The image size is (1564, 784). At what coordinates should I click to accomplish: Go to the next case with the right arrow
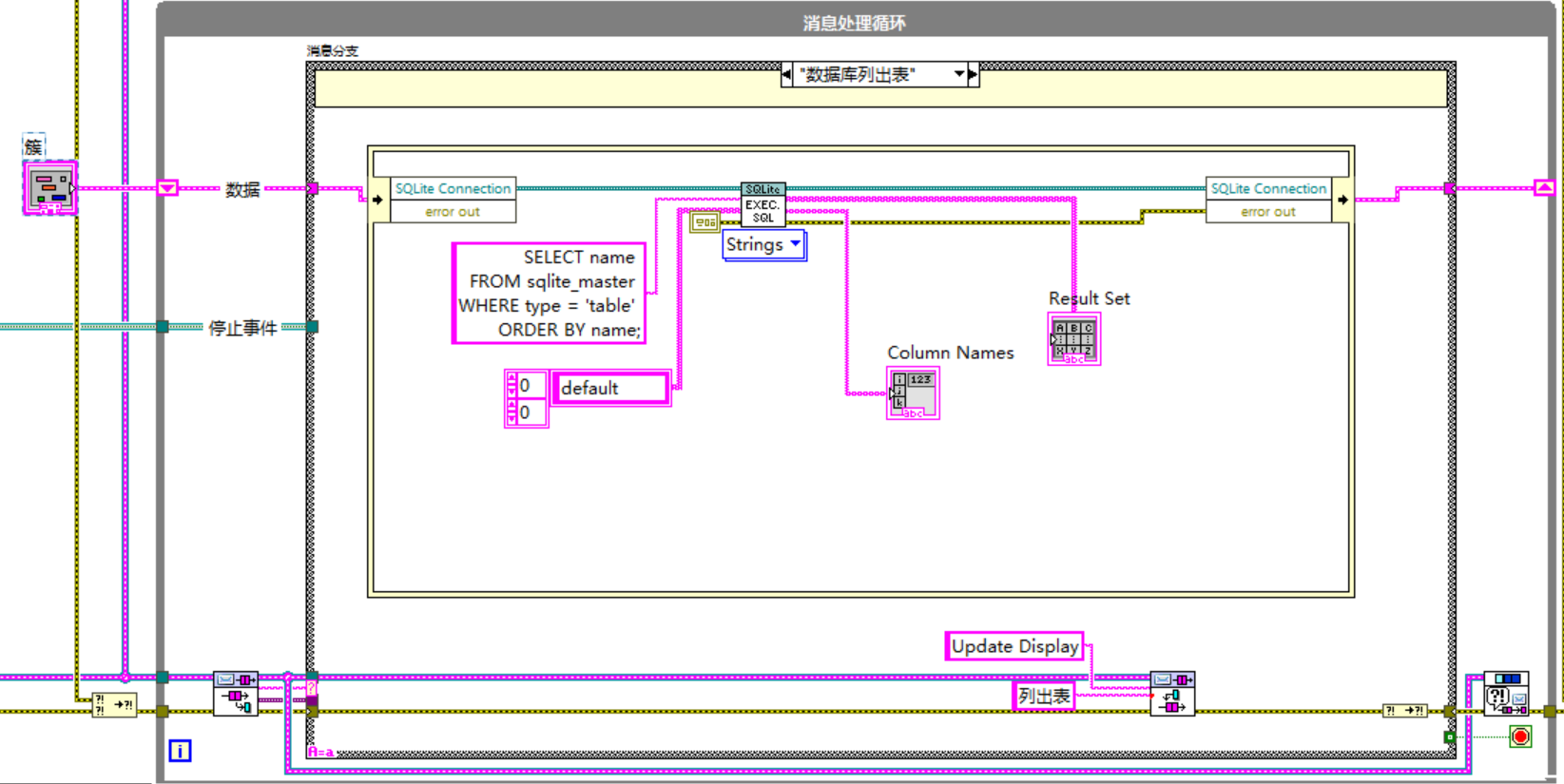click(x=973, y=74)
